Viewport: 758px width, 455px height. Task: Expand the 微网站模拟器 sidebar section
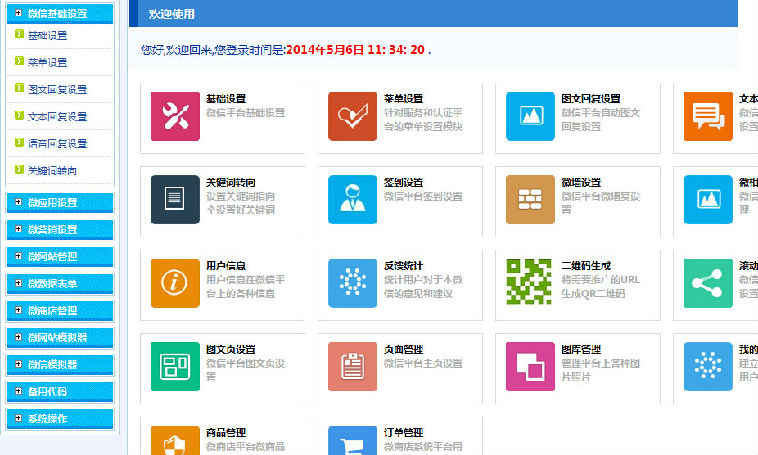coord(60,338)
